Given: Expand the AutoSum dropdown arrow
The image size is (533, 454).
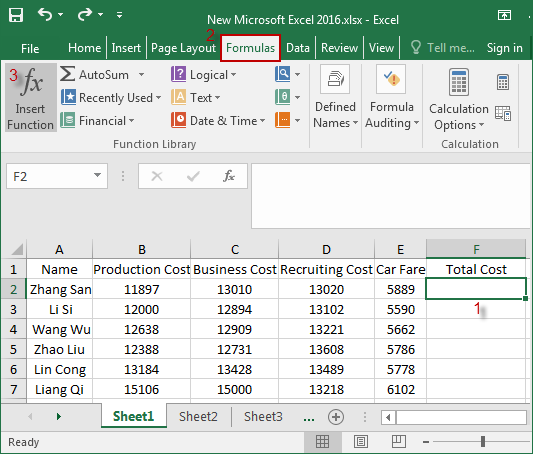Looking at the screenshot, I should [141, 74].
